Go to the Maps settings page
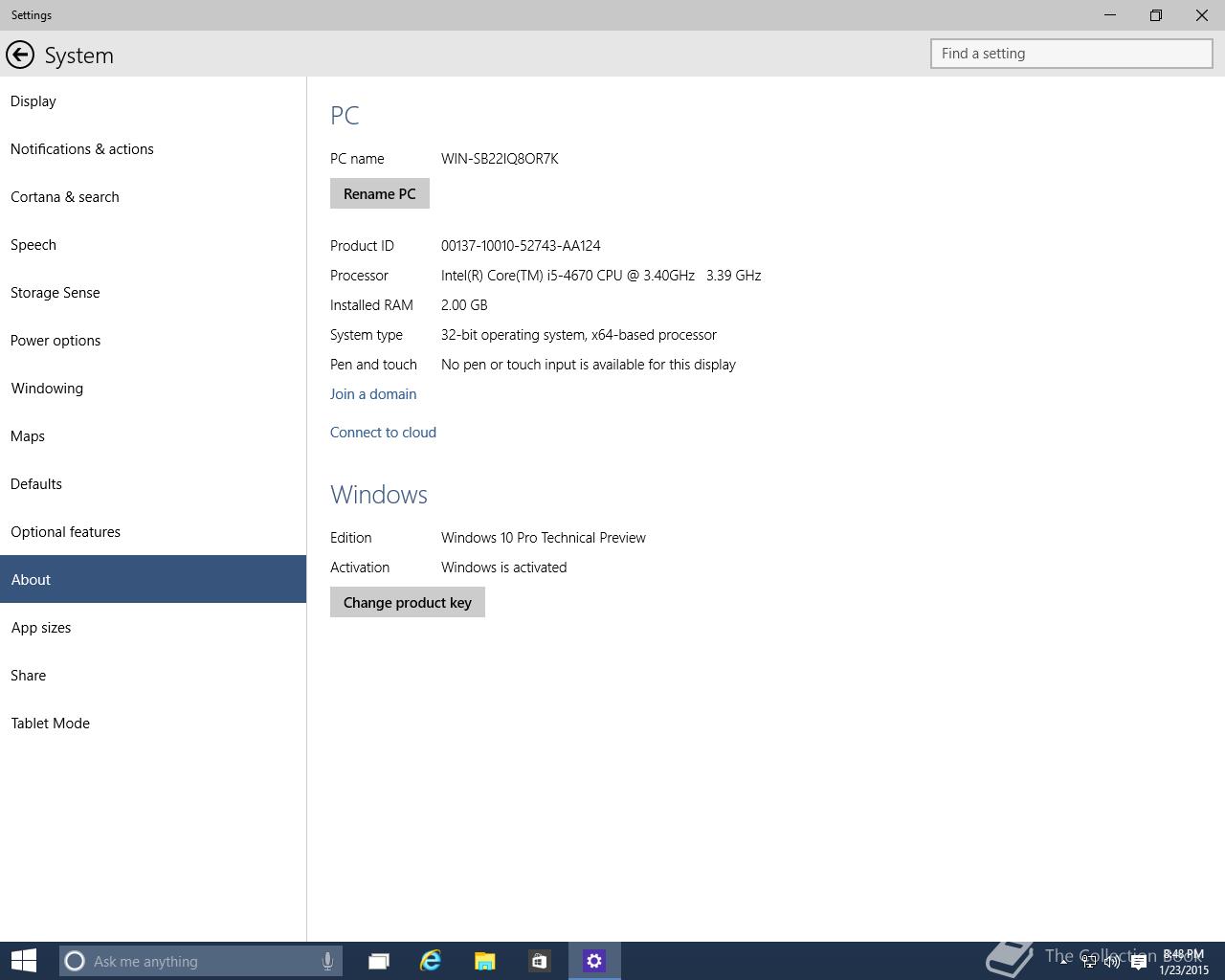This screenshot has width=1225, height=980. (x=153, y=435)
